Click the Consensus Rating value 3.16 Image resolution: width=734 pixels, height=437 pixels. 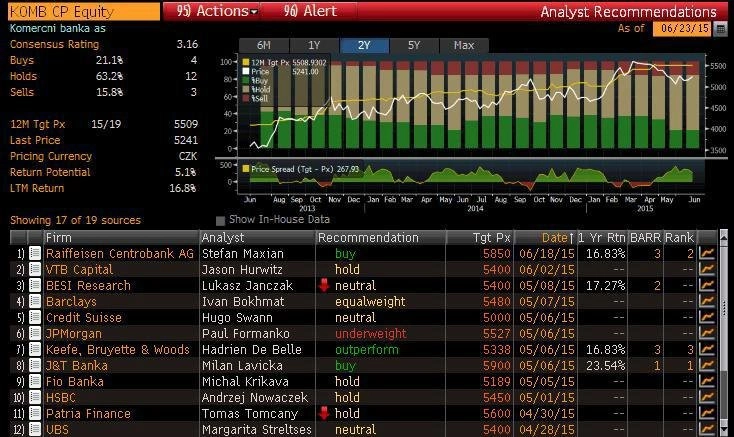tap(187, 44)
